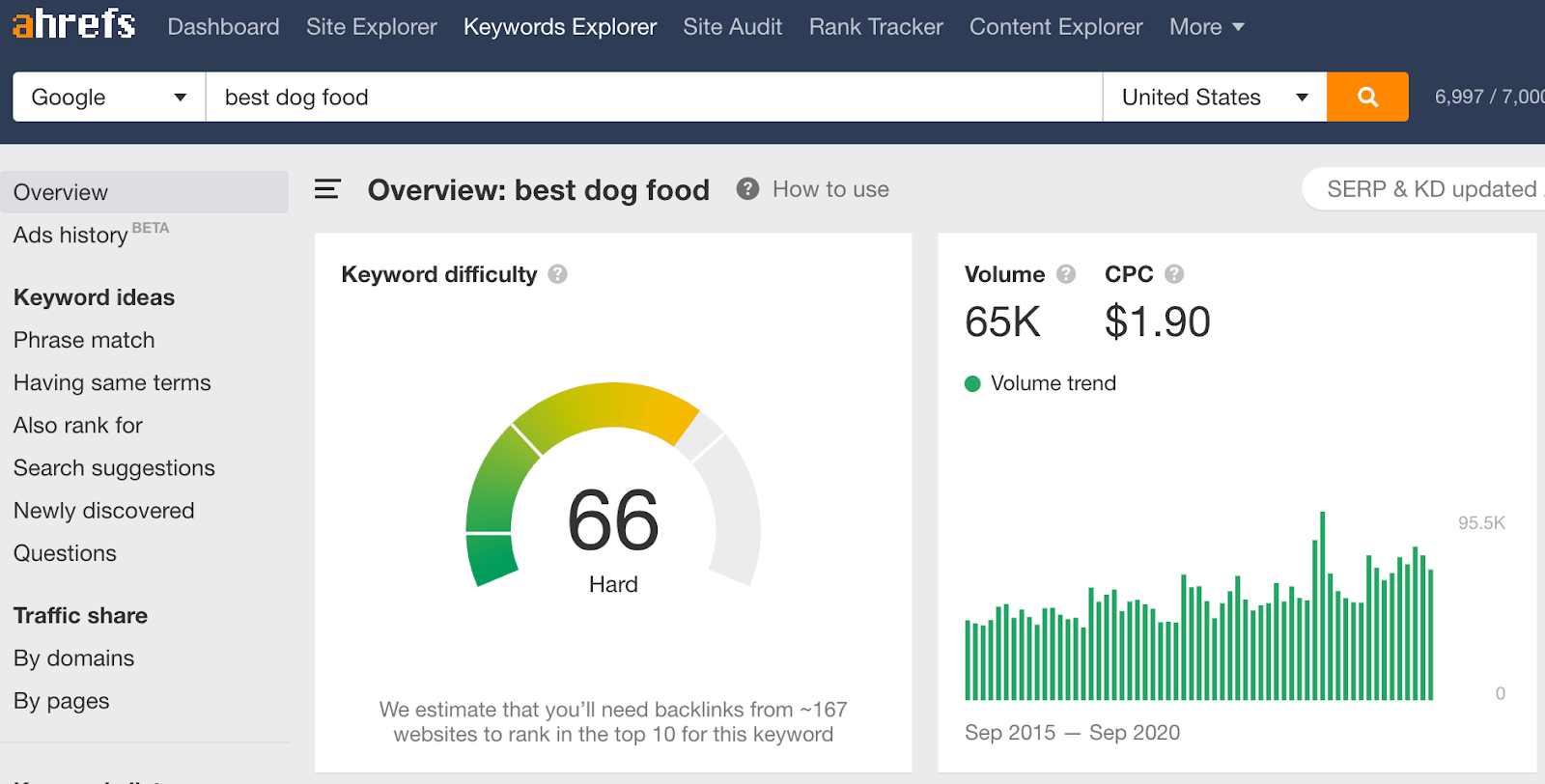Screen dimensions: 1545x784
Task: Click the Sep 2015 — Sep 2020 date range
Action: click(1072, 733)
